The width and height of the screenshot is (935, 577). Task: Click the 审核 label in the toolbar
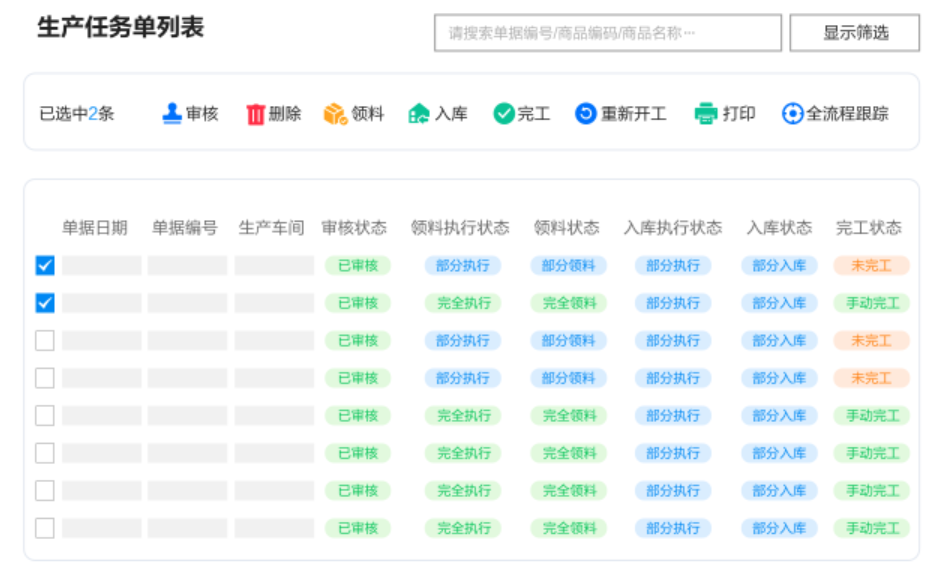point(202,113)
